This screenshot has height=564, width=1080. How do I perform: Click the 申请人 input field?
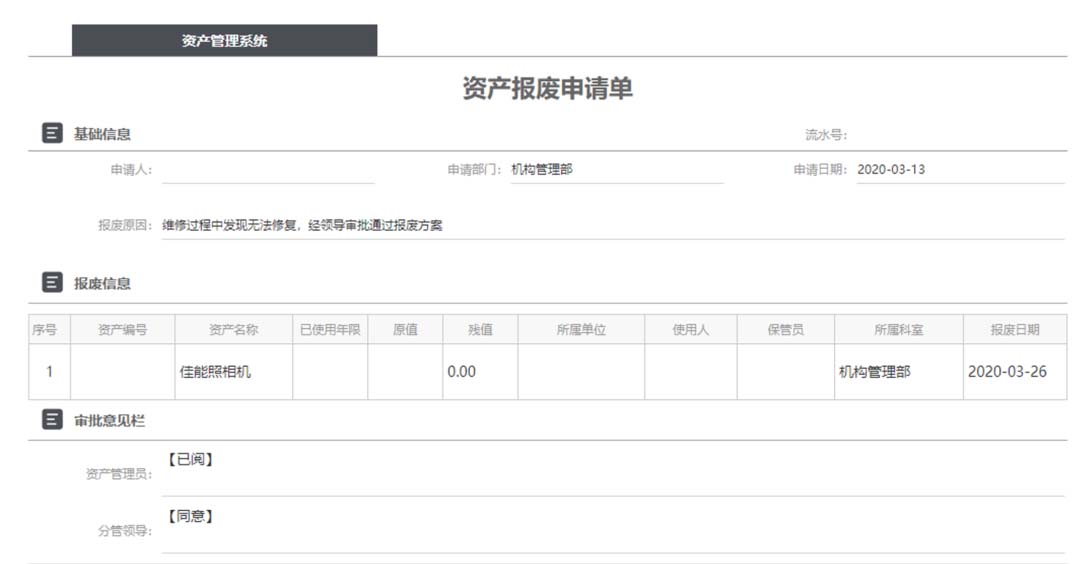pos(269,170)
